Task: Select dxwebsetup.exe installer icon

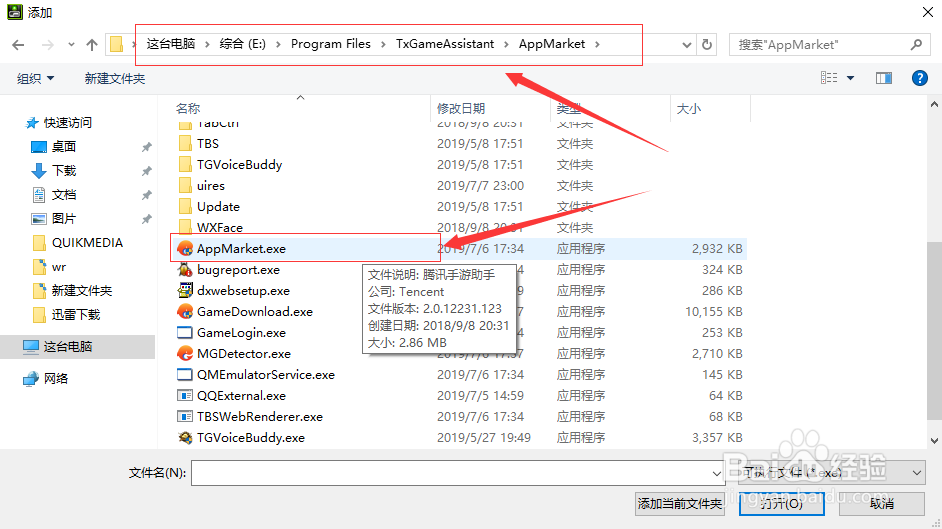Action: pos(185,291)
